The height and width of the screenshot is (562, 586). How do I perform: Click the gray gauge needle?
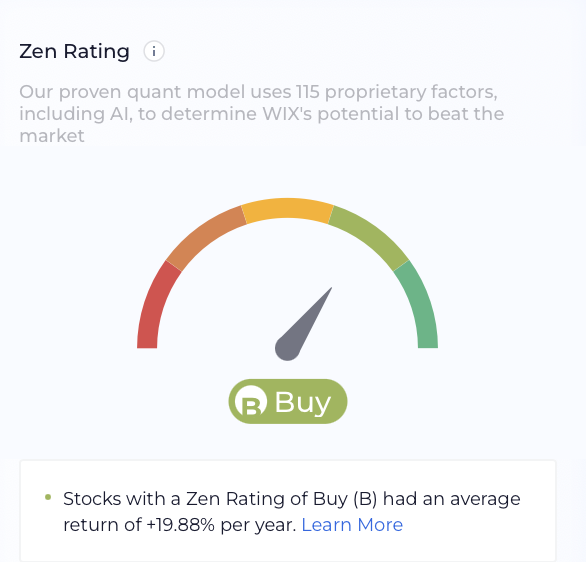pos(303,324)
